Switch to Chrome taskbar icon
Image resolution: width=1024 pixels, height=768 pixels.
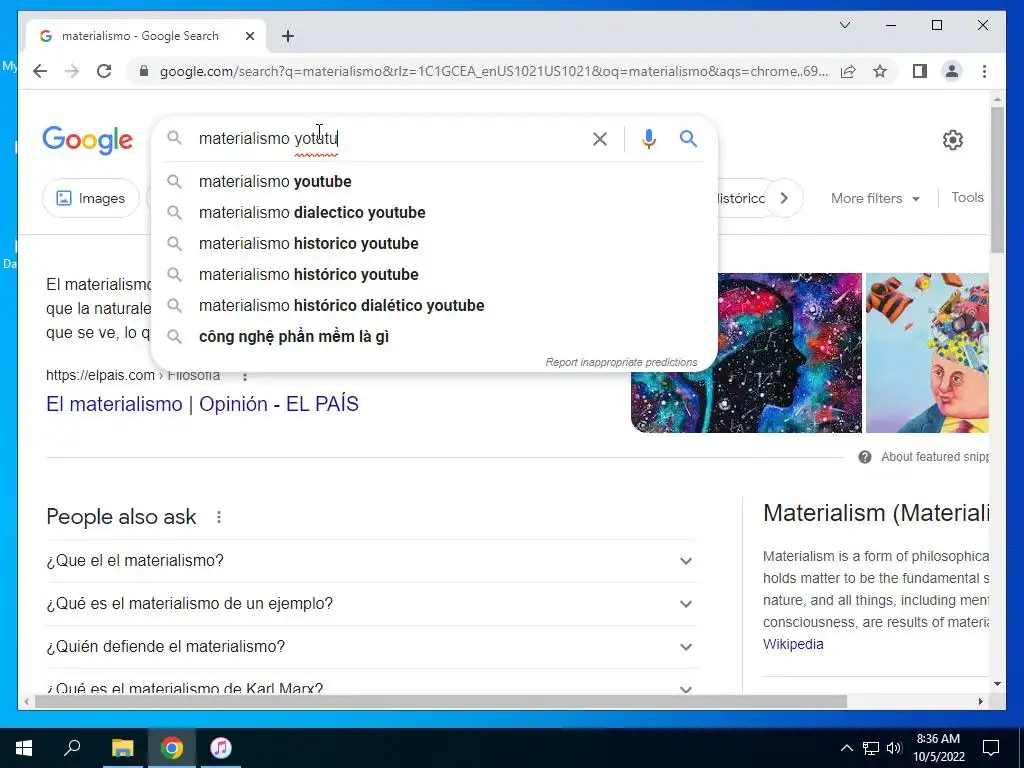coord(172,748)
